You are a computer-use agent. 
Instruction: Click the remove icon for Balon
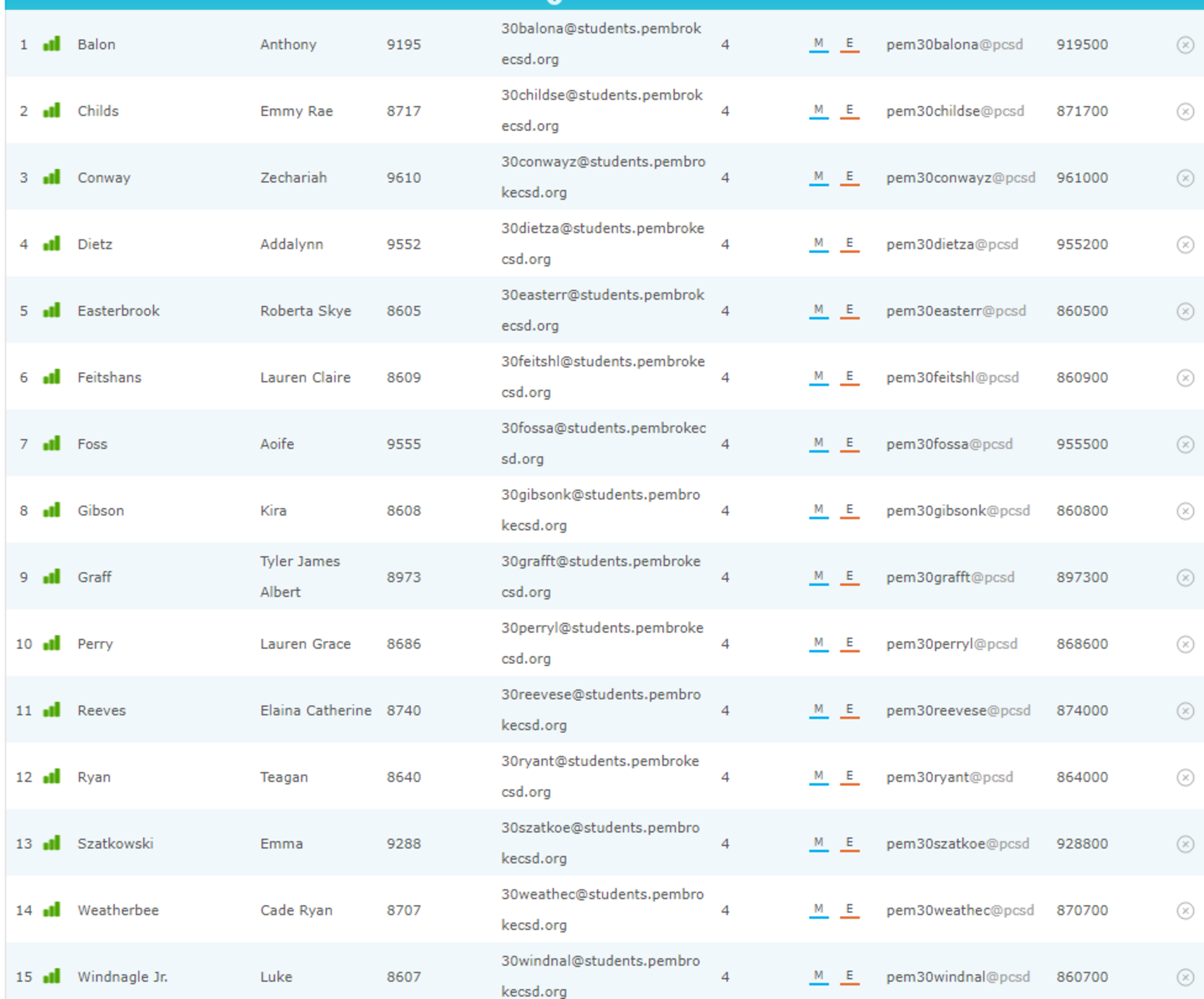(1185, 45)
